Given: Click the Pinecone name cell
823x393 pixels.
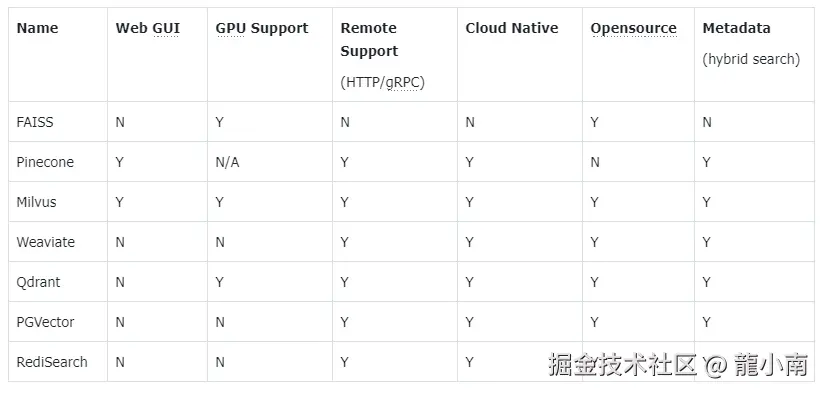Looking at the screenshot, I should click(x=45, y=162).
